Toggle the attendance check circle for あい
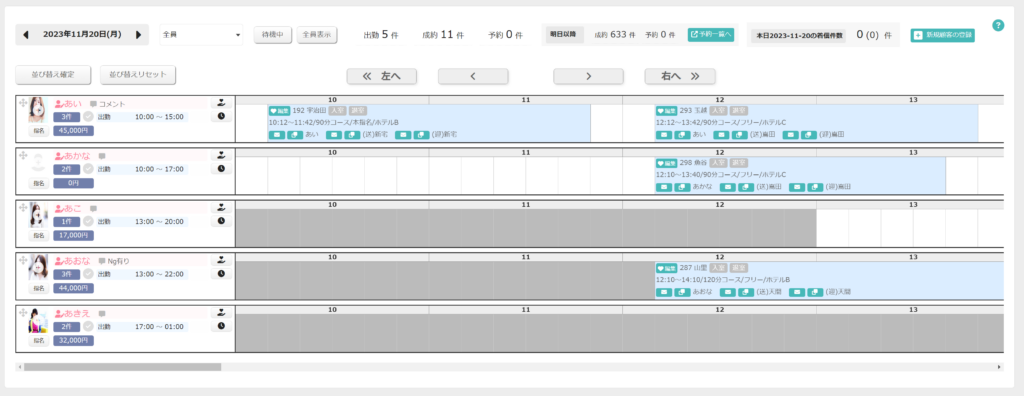The image size is (1024, 396). [88, 117]
